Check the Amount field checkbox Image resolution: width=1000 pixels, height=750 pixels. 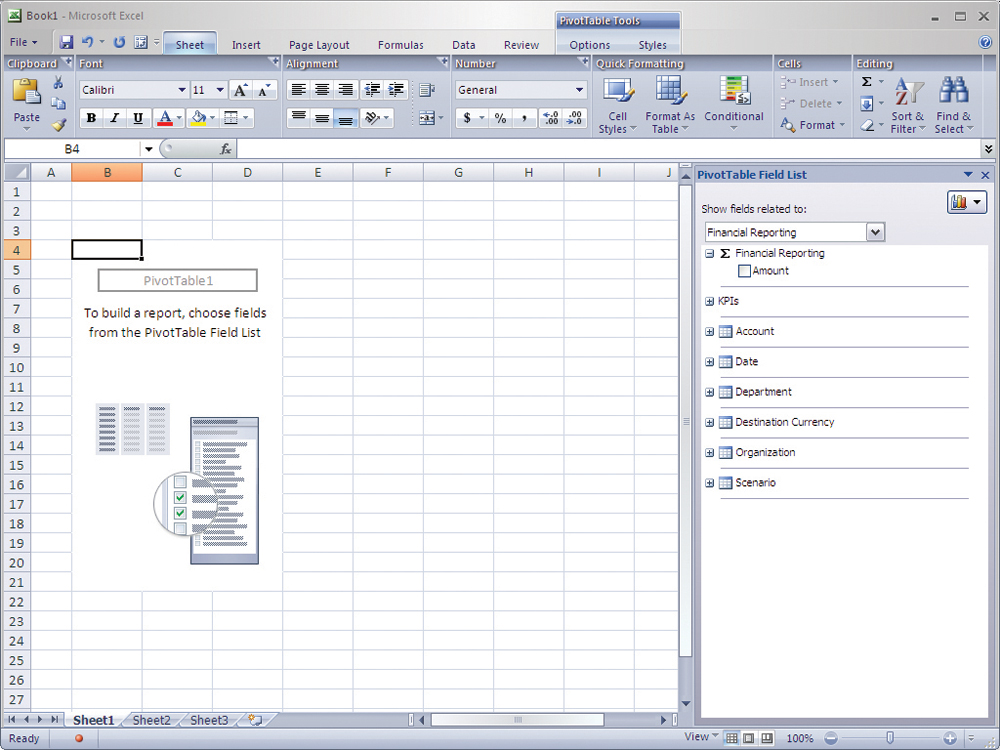744,271
